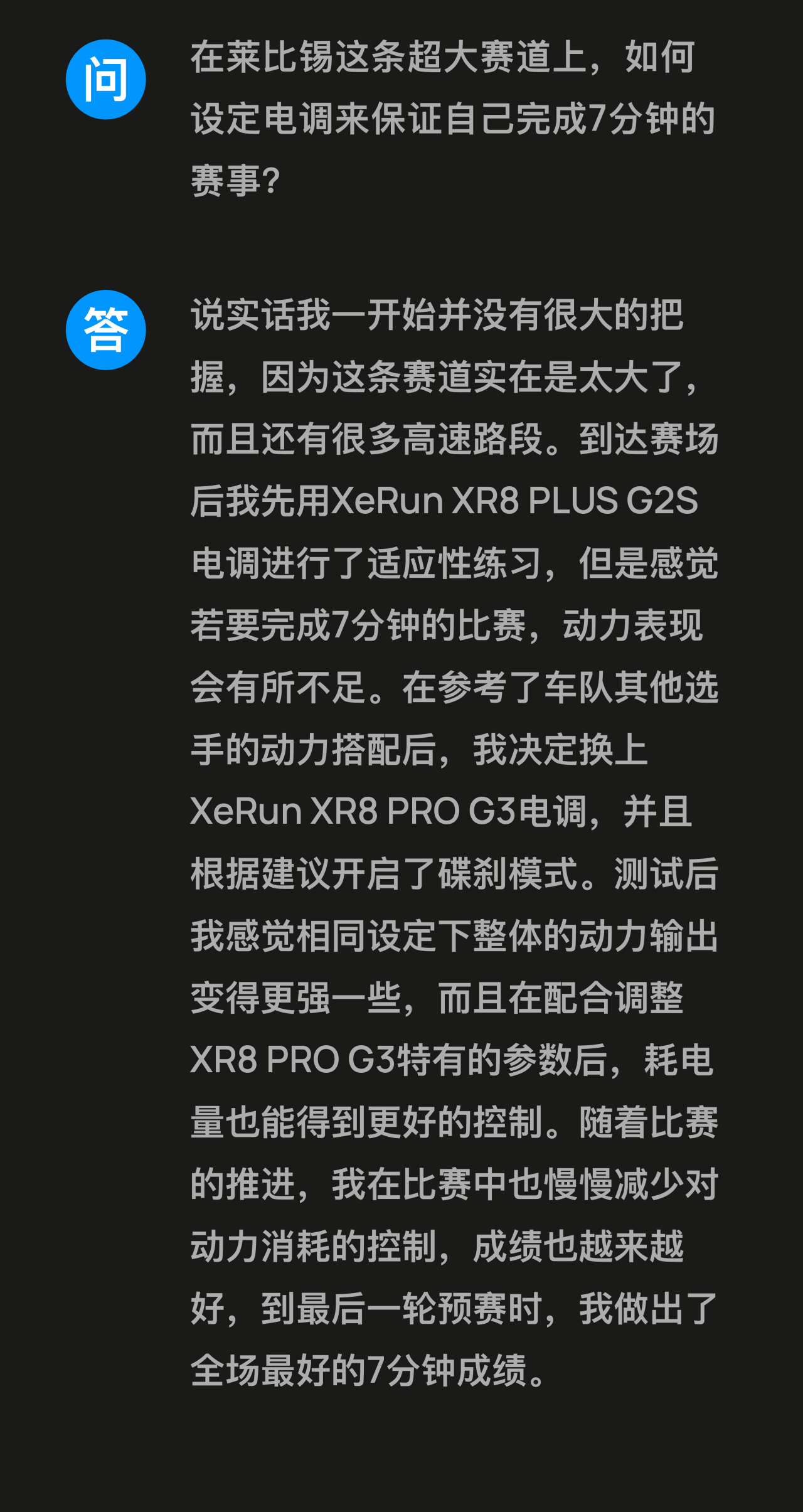Click the line 根据建议开启了碟刹模式
Screen dimensions: 803x1512
coord(455,873)
